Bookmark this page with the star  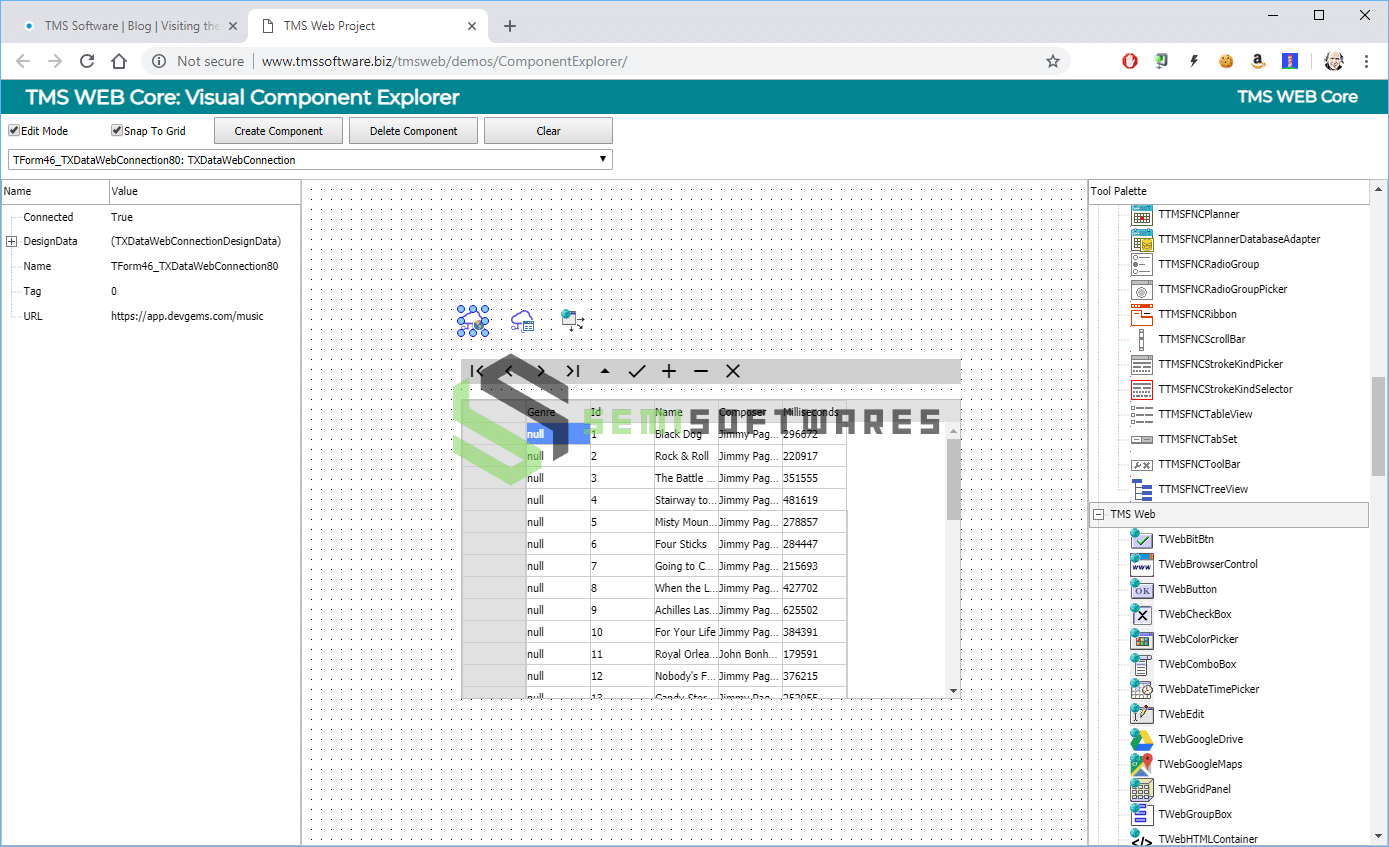pos(1053,61)
